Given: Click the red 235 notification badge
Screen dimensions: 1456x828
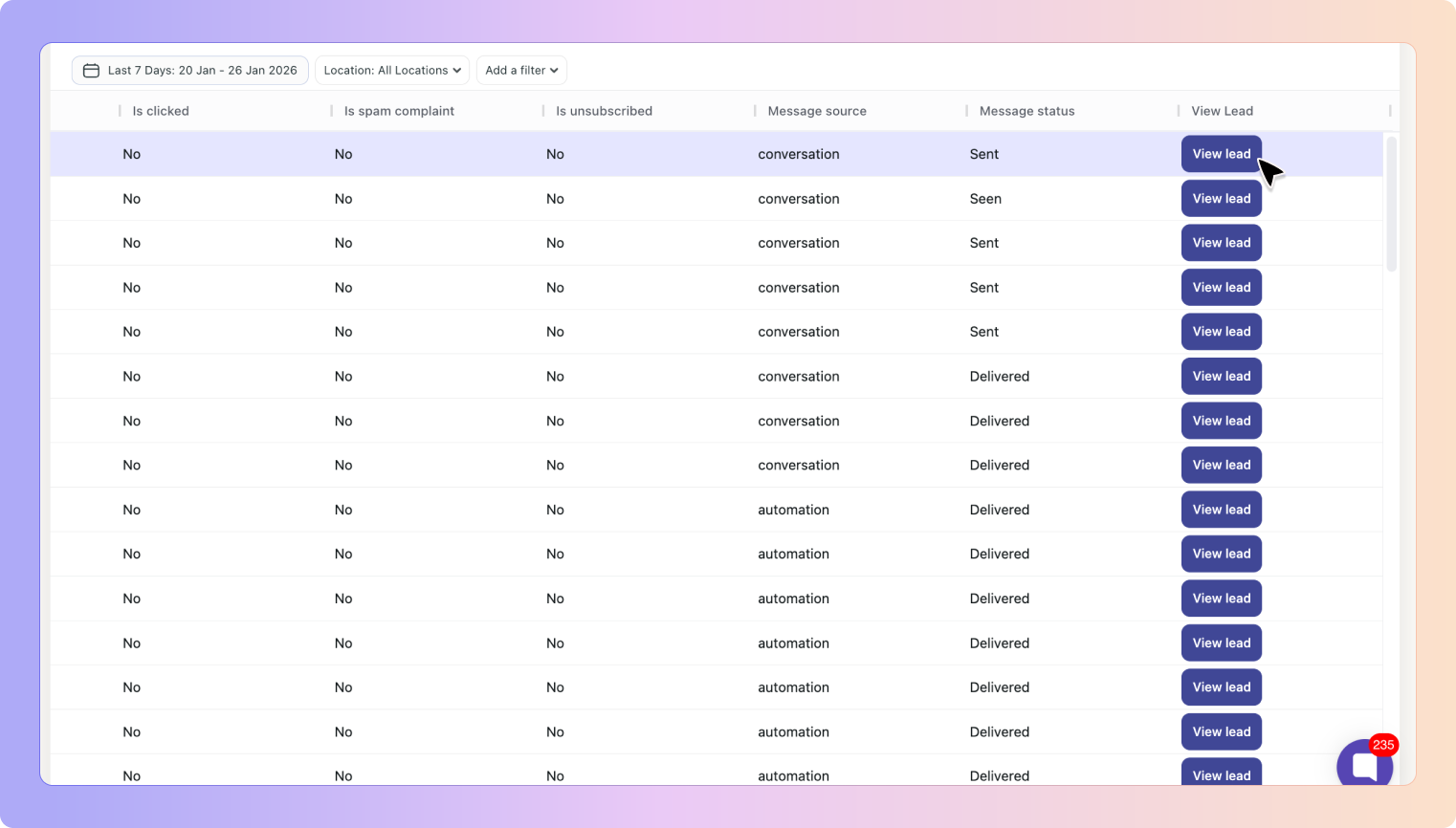Looking at the screenshot, I should 1383,745.
